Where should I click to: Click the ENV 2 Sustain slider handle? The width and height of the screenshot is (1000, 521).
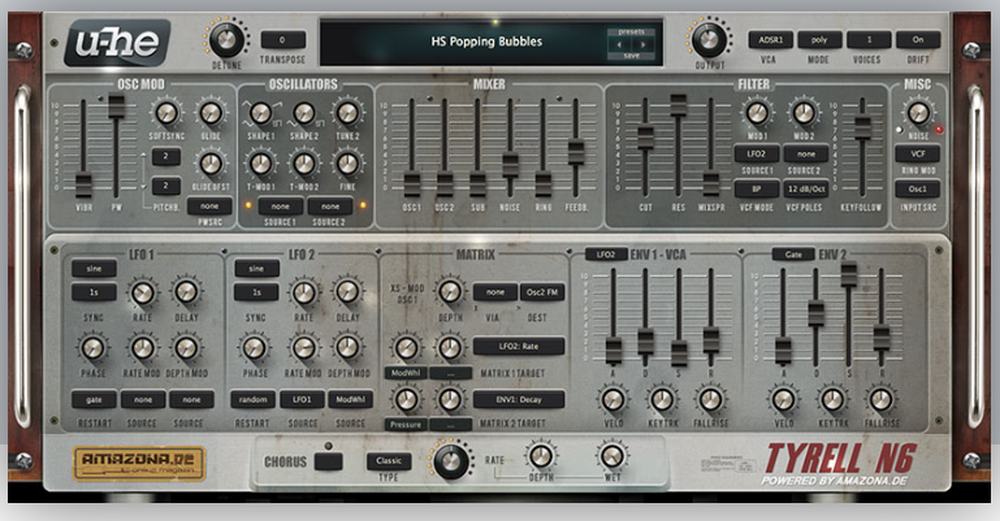849,274
